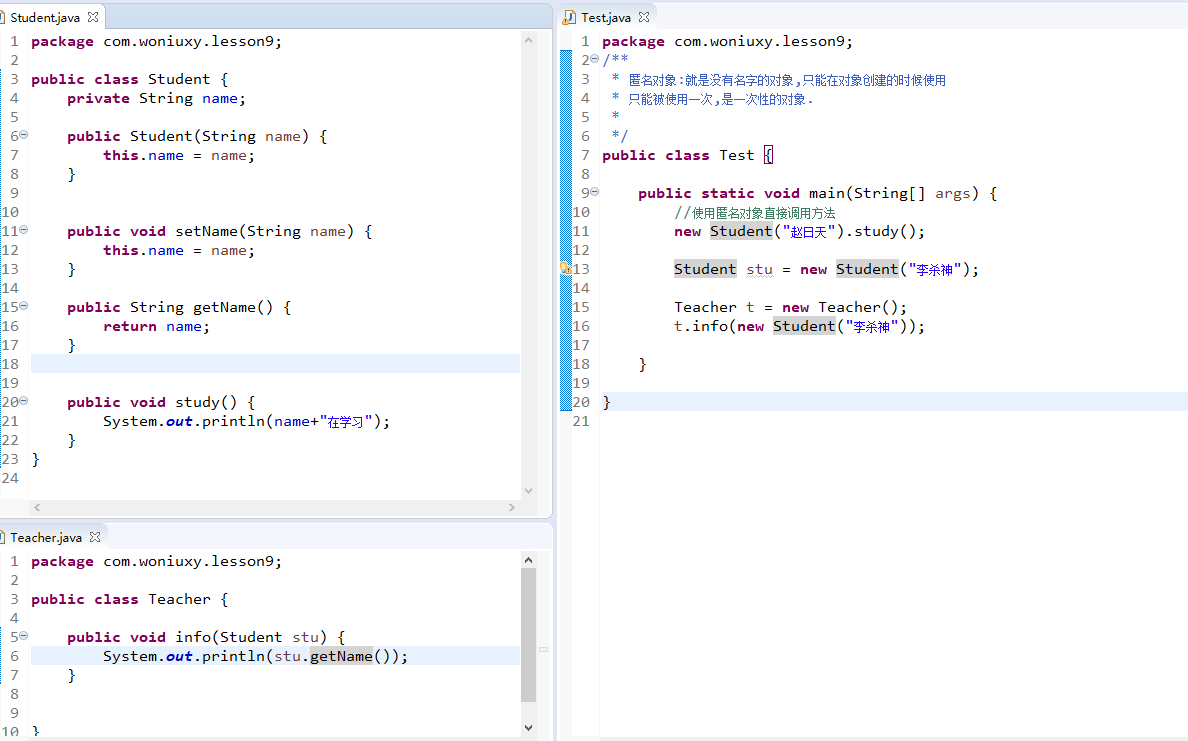
Task: Click the 只能被使用一次 comment line in Test.java
Action: pos(712,98)
